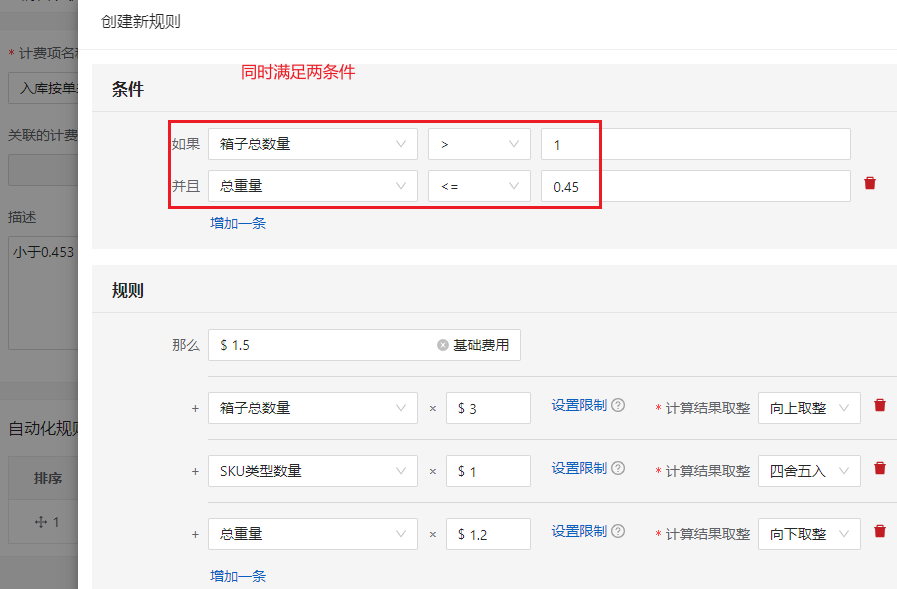Open the 箱子总数量 rule factor dropdown

coord(313,408)
